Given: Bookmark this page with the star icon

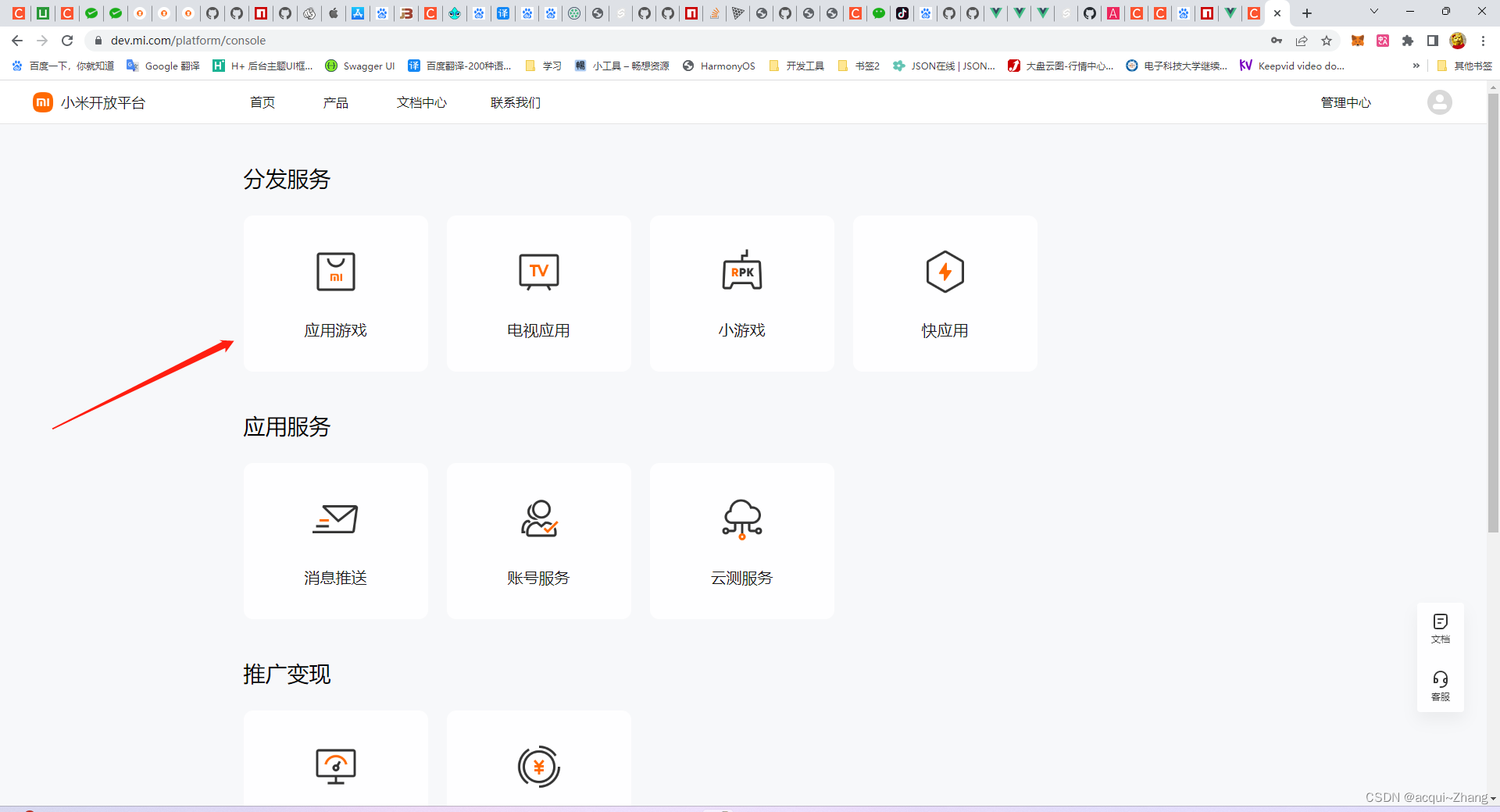Looking at the screenshot, I should click(1327, 41).
